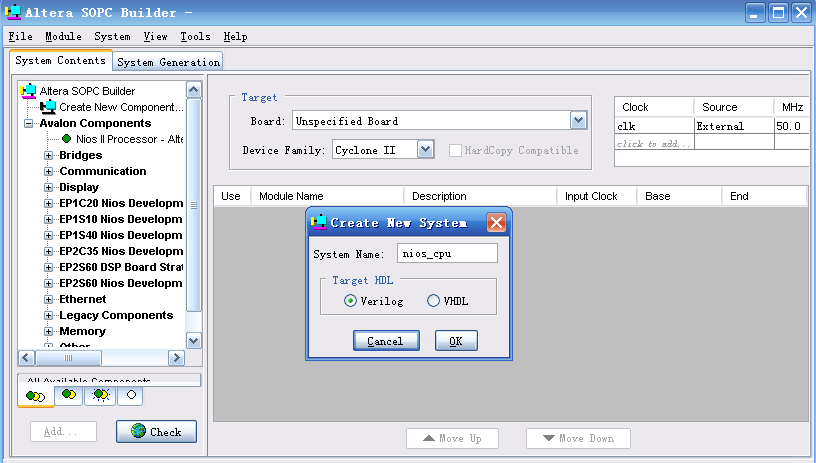Open the Device Family dropdown

point(426,150)
